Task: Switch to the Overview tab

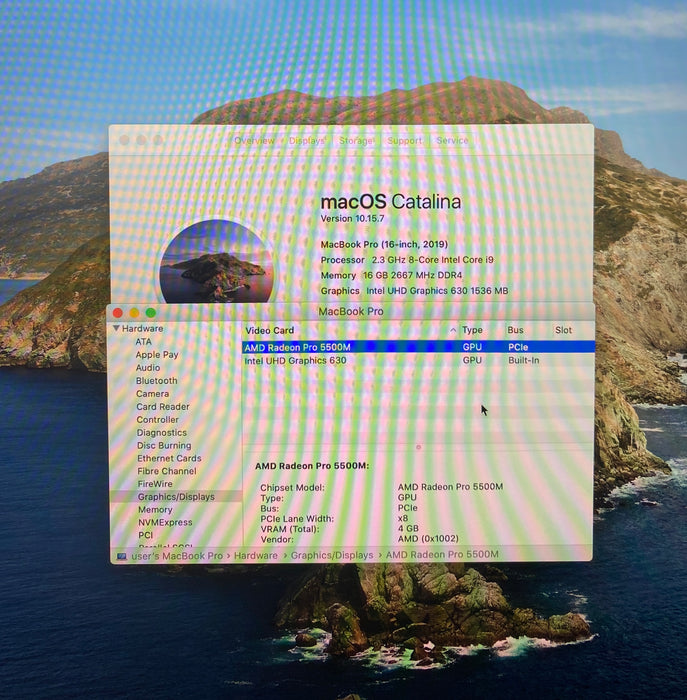Action: pos(254,141)
